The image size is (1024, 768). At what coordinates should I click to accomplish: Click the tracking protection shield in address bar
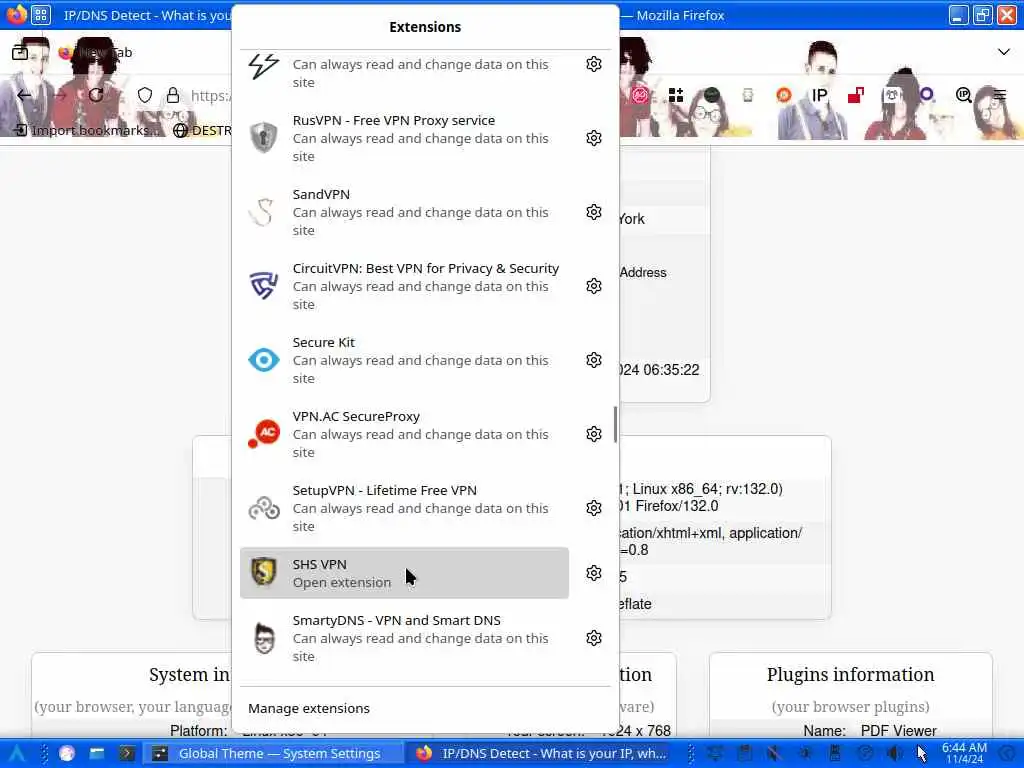(145, 95)
